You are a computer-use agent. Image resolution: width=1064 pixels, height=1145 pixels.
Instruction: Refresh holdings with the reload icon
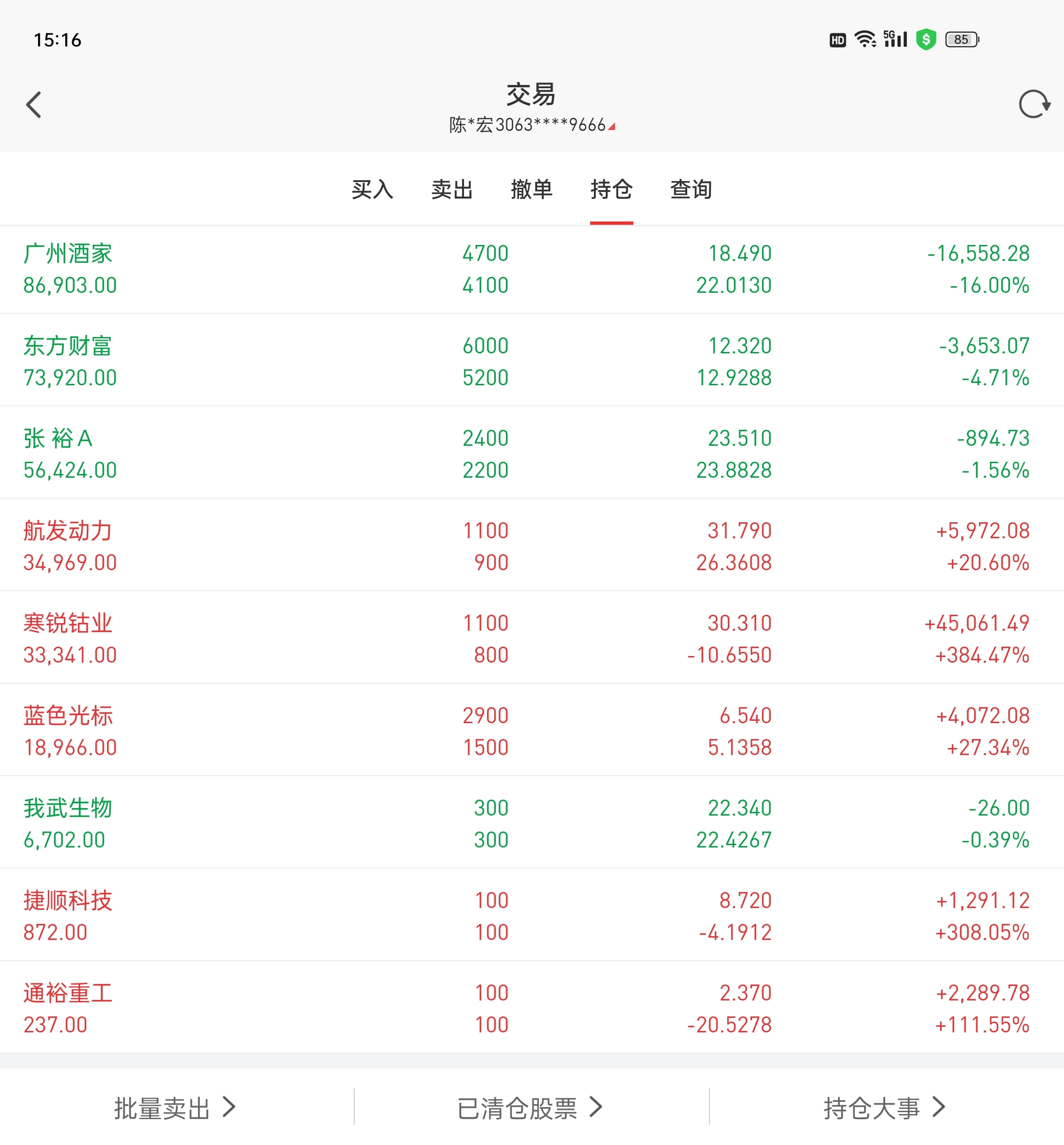pos(1034,104)
